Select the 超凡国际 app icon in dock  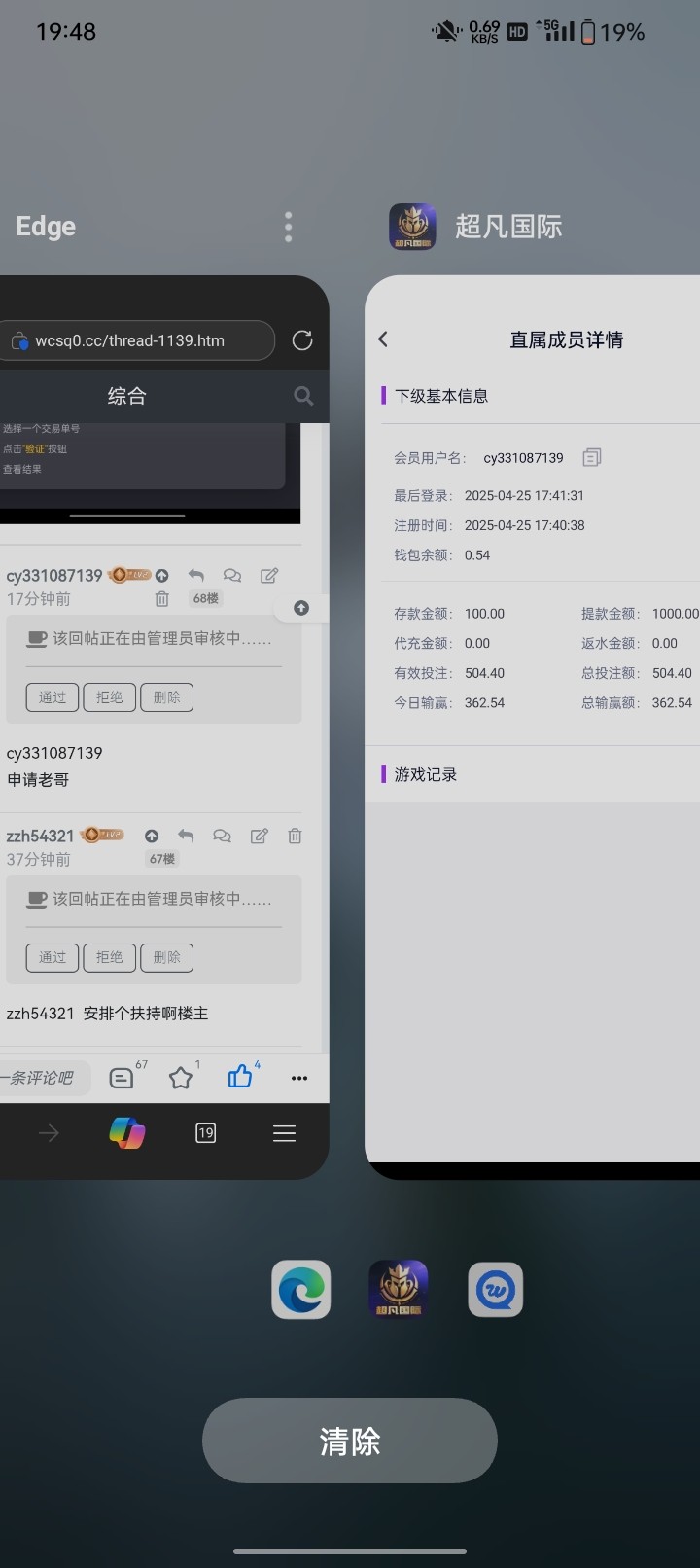pos(399,1290)
